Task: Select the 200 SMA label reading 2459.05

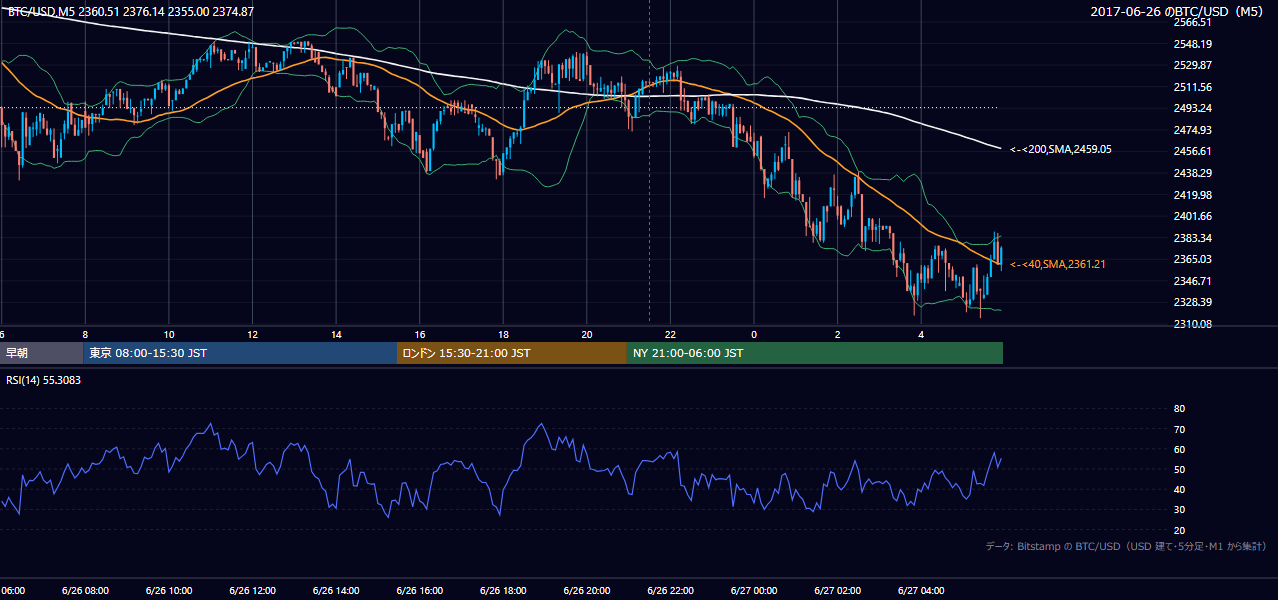Action: [x=1061, y=149]
